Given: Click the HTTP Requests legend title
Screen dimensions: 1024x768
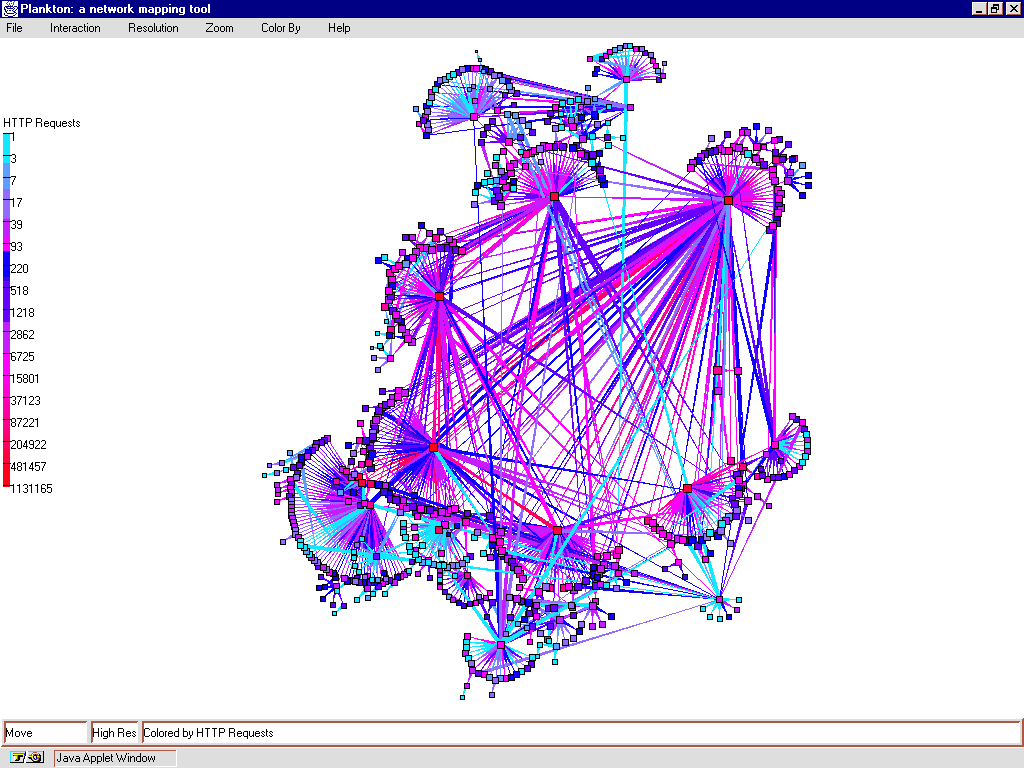Looking at the screenshot, I should (42, 123).
